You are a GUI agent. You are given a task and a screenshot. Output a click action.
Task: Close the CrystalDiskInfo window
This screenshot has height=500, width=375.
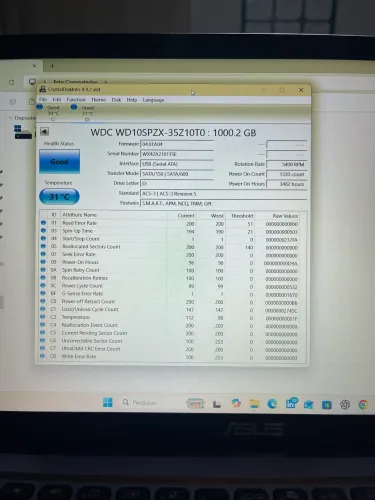pyautogui.click(x=301, y=90)
